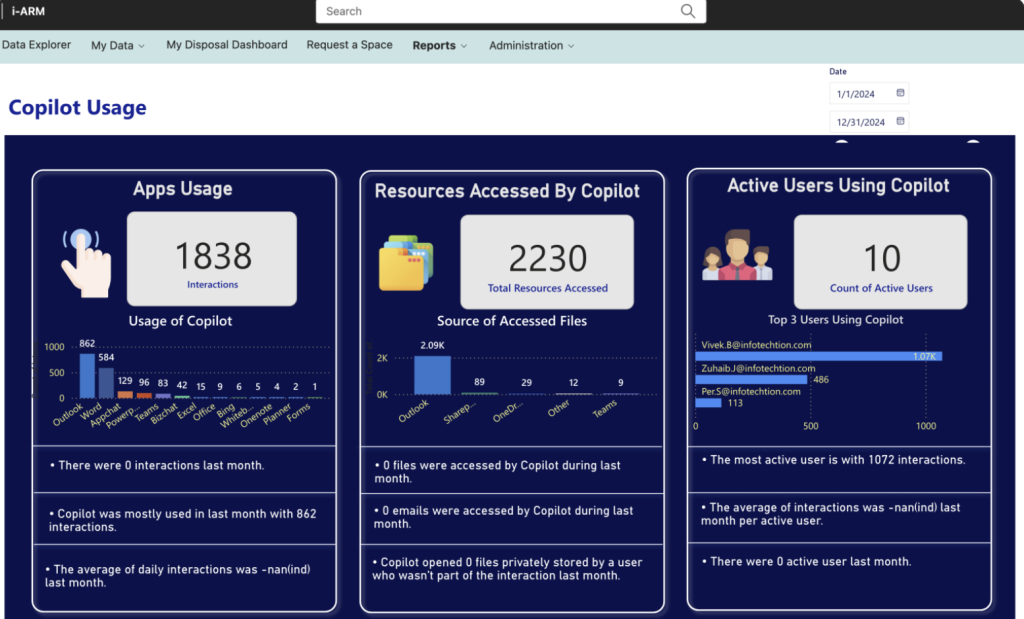This screenshot has height=619, width=1024.
Task: Click the Apps Usage panel title
Action: click(183, 189)
